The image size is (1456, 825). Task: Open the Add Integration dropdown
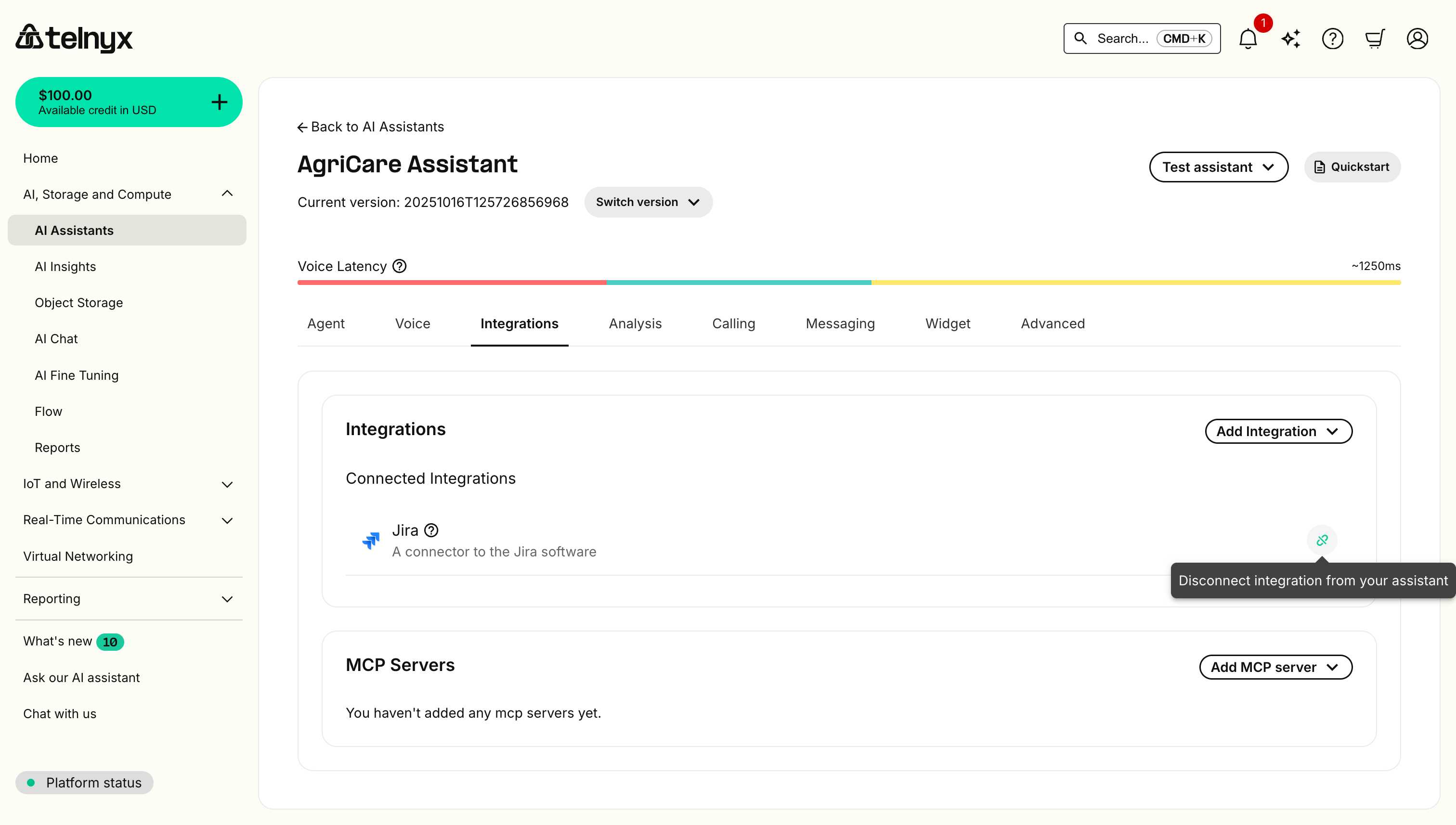point(1278,431)
